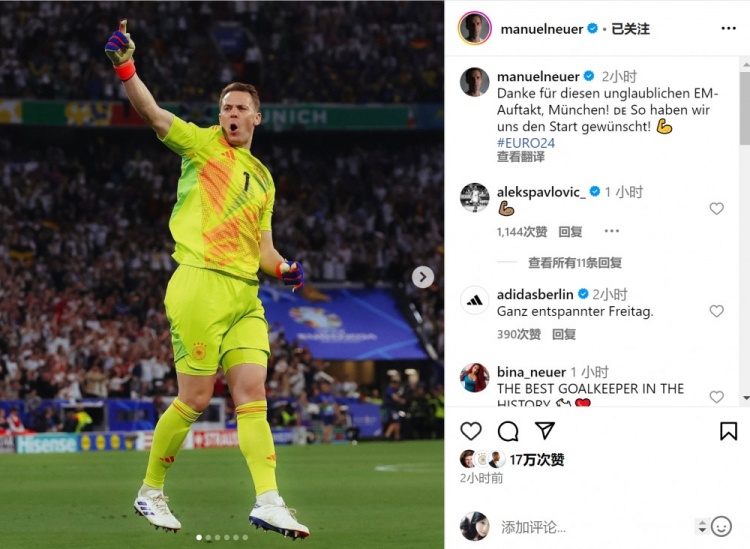
Task: Focus the add a comment input field
Action: 593,527
